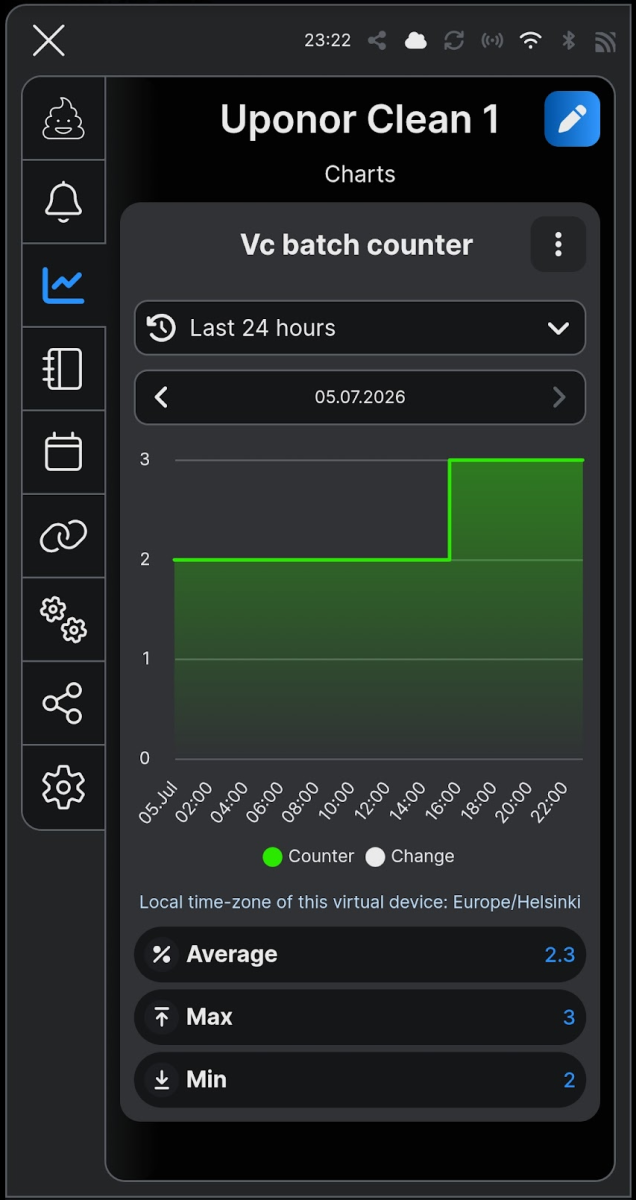This screenshot has height=1200, width=636.
Task: Open the sharing tab in sidebar
Action: tap(63, 704)
